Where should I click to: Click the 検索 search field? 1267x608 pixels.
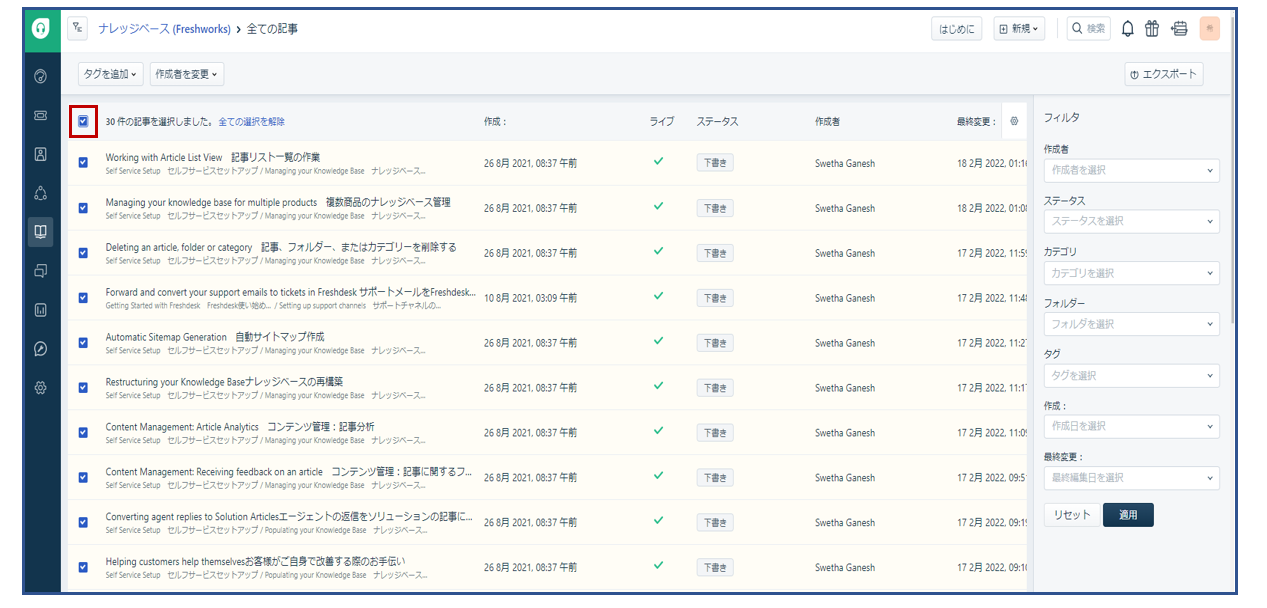click(1088, 29)
